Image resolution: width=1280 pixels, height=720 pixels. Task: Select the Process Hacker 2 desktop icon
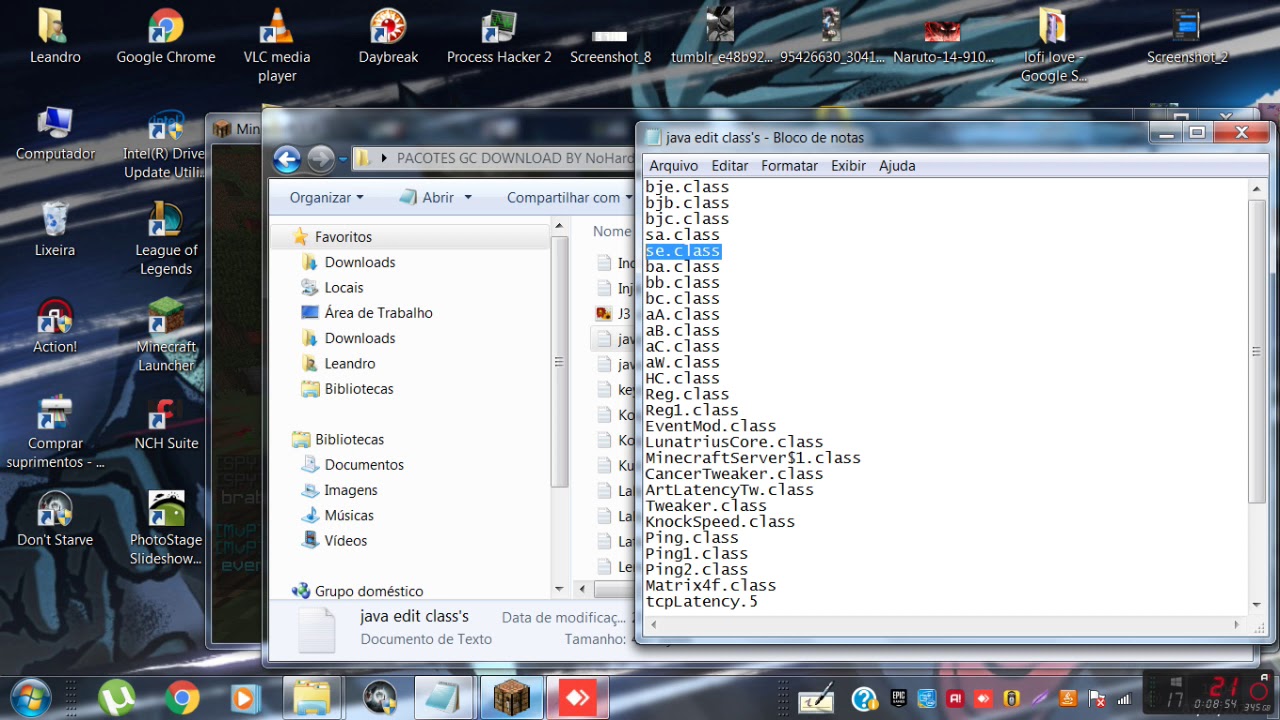pyautogui.click(x=499, y=37)
